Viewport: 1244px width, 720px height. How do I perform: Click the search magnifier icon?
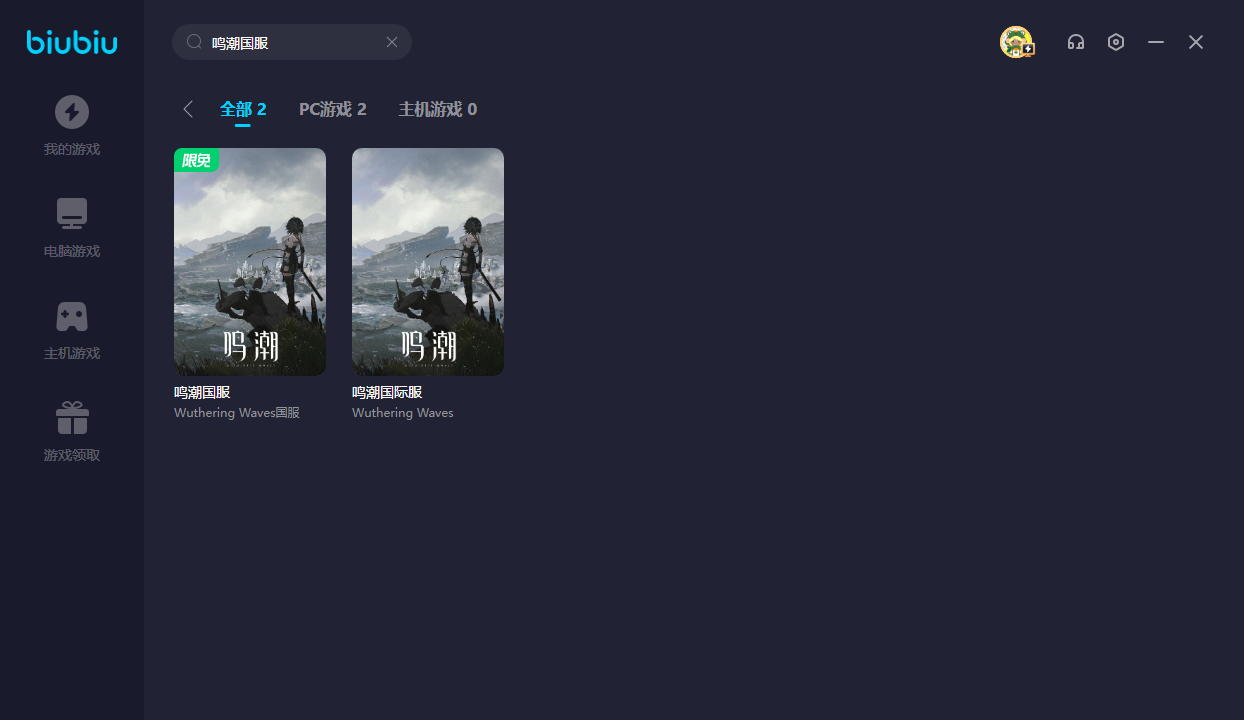(195, 42)
